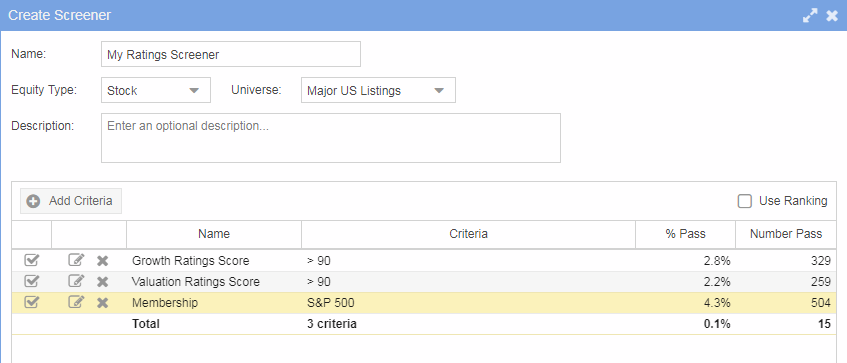Remove the Membership criterion

coord(103,303)
